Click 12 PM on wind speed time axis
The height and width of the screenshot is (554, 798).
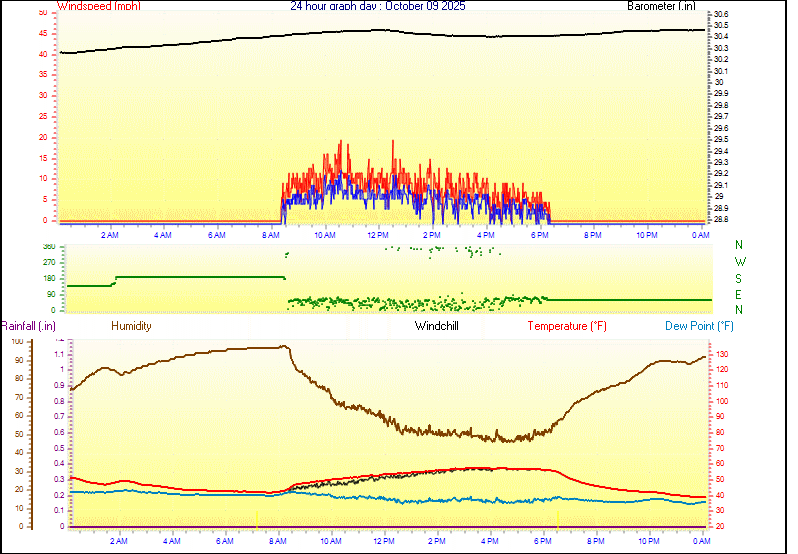(x=378, y=235)
